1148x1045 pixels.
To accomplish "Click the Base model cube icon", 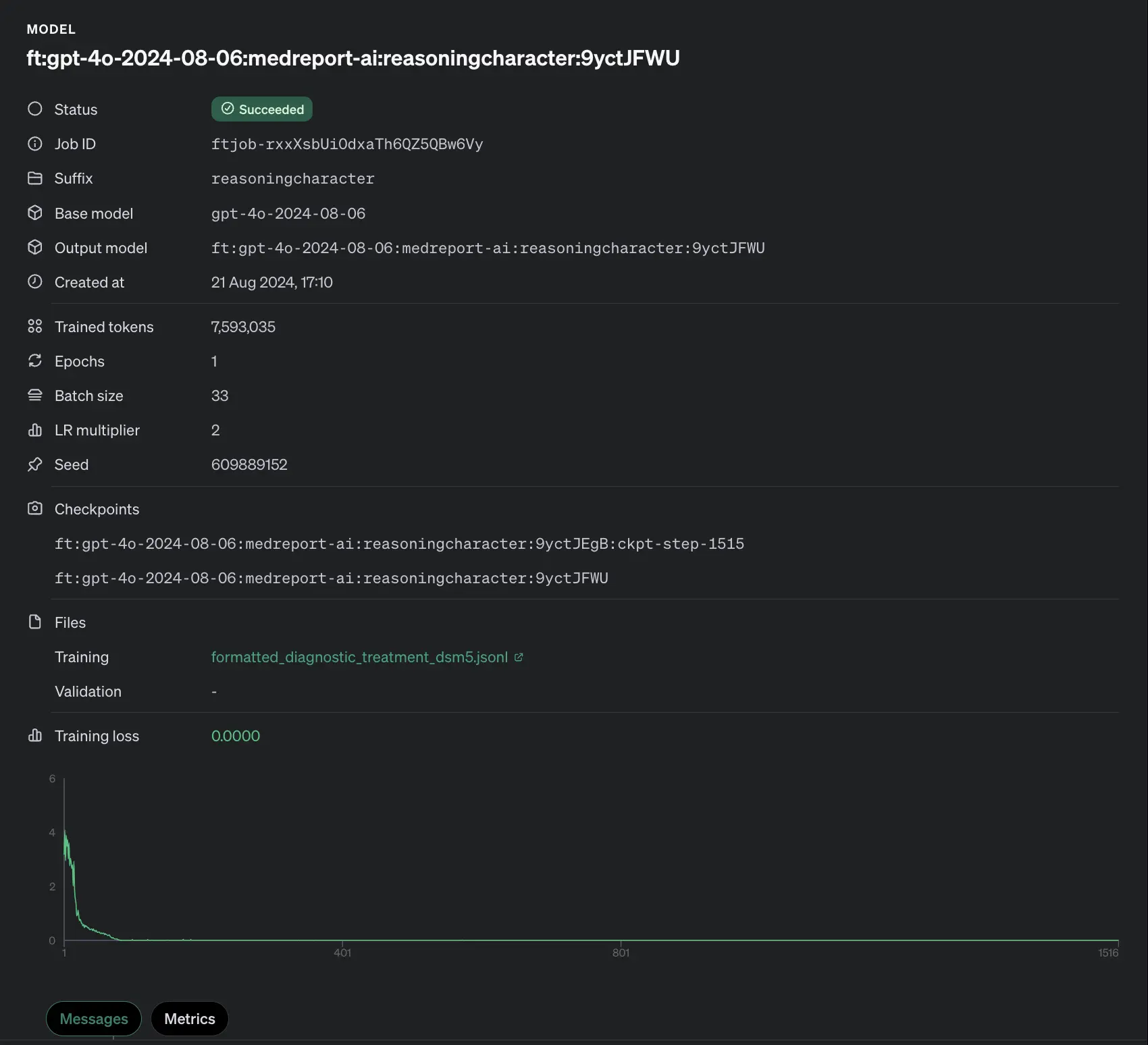I will [35, 213].
